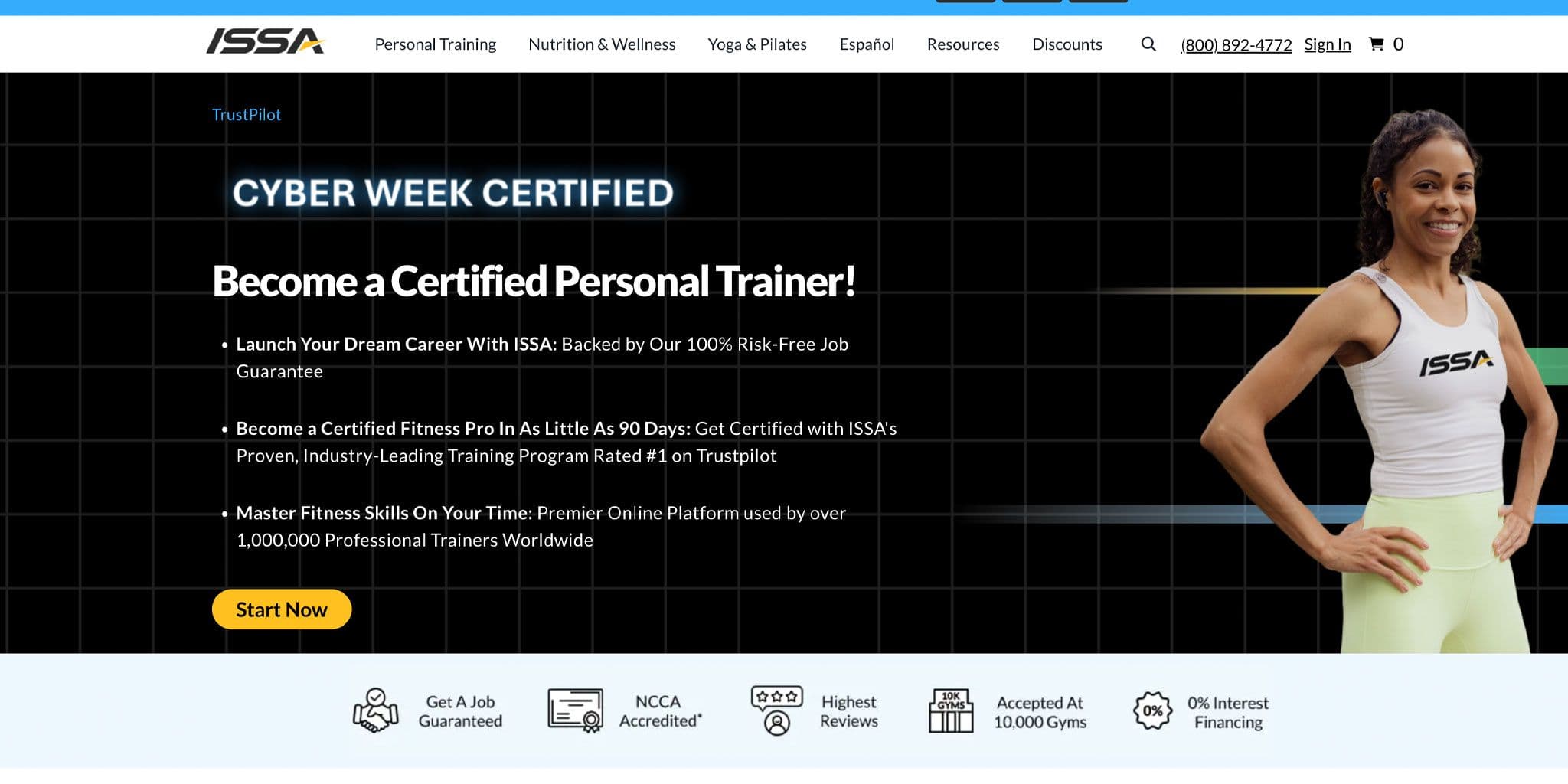Image resolution: width=1568 pixels, height=784 pixels.
Task: Click the 10K Gyms building icon
Action: click(x=950, y=710)
